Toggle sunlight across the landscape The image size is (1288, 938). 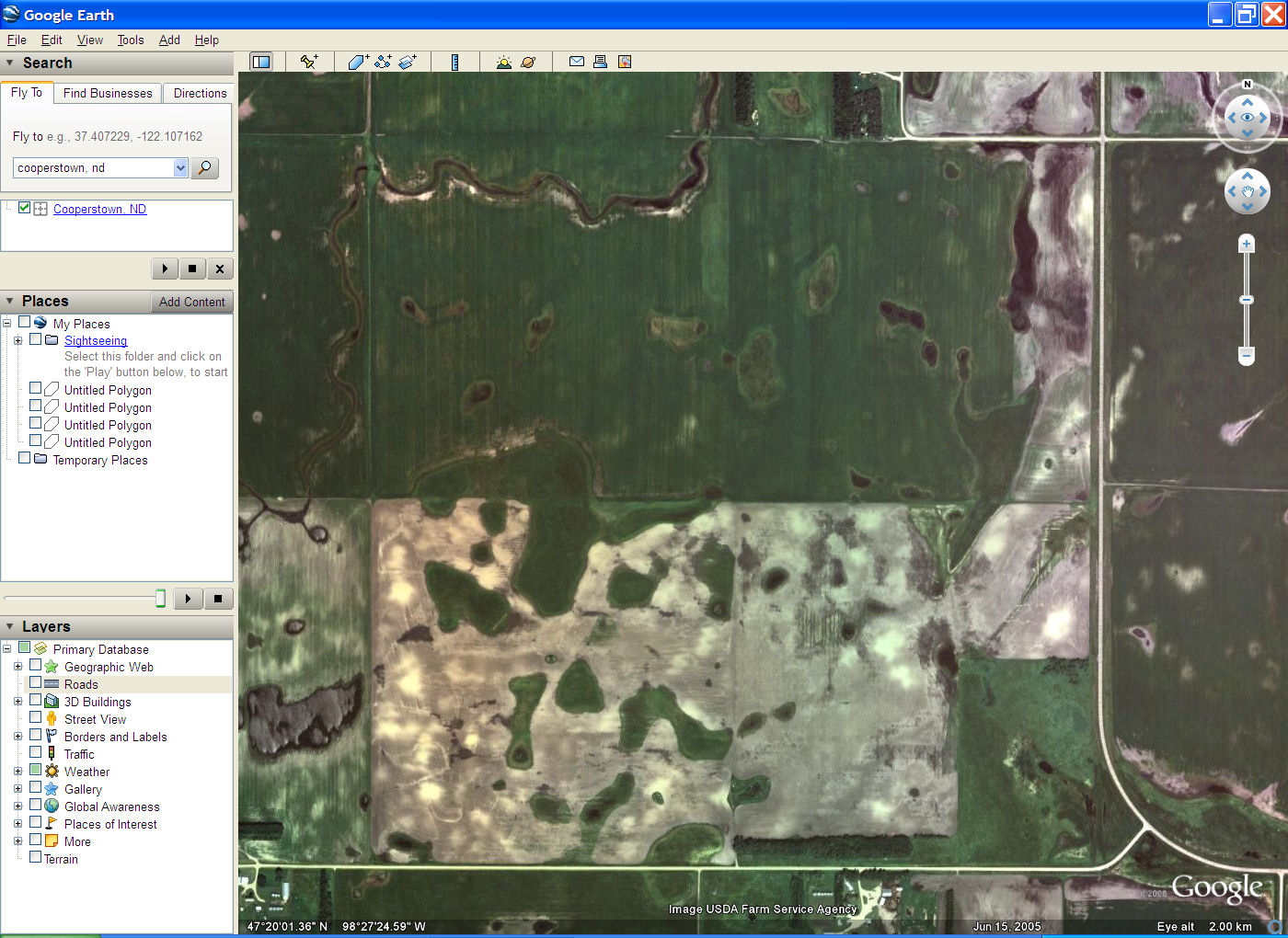click(x=503, y=62)
